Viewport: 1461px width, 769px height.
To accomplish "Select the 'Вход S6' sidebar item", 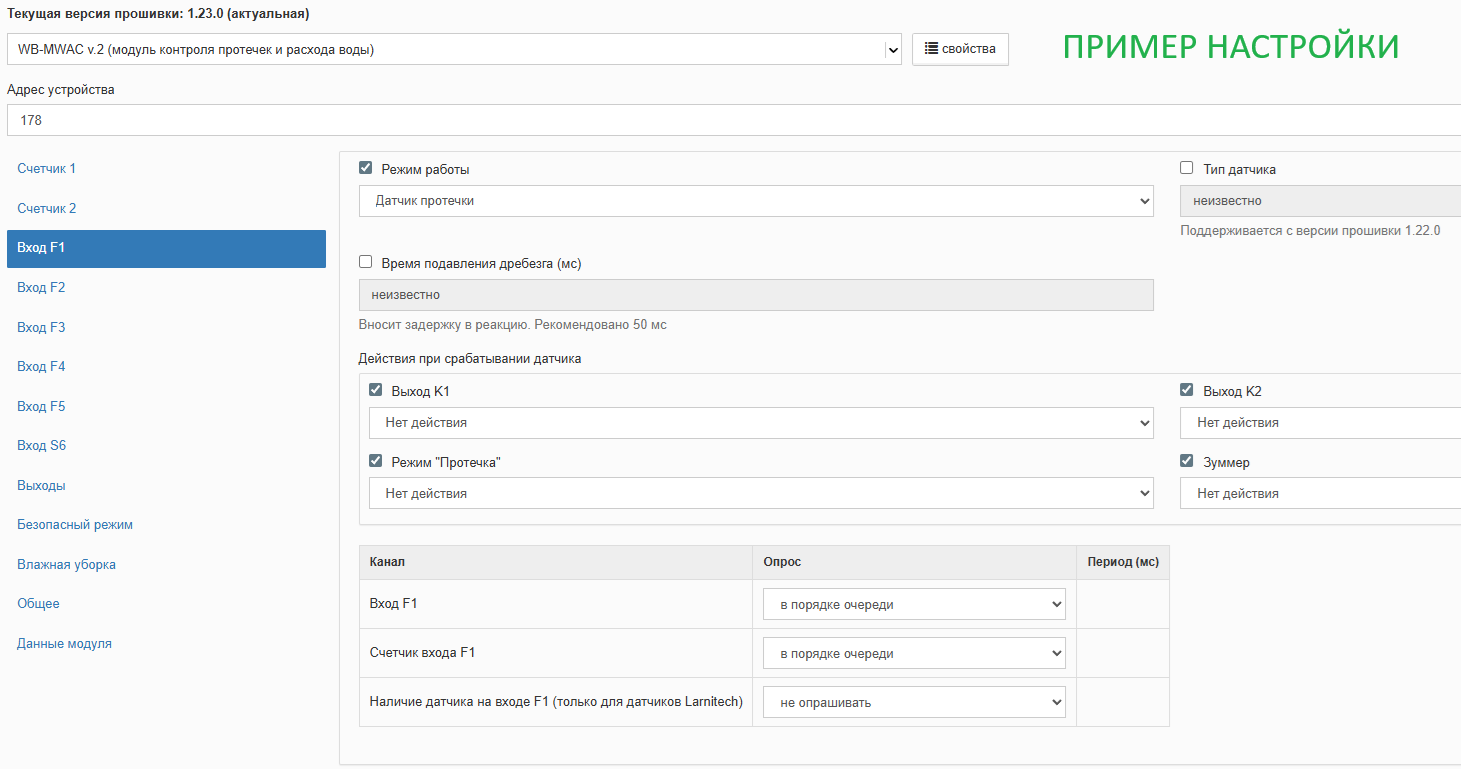I will pyautogui.click(x=42, y=446).
